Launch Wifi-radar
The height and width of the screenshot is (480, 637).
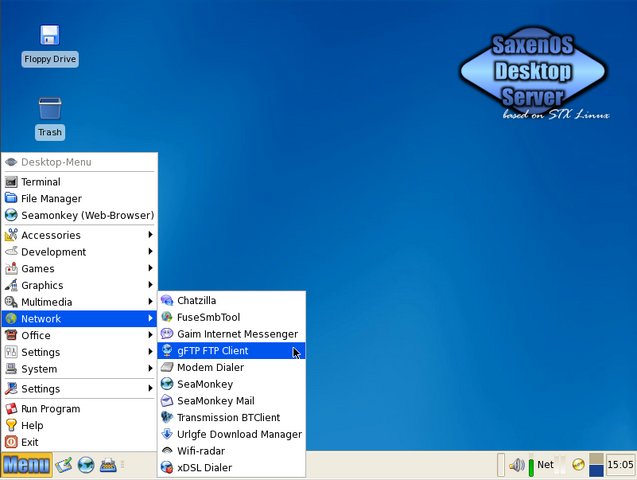coord(231,450)
